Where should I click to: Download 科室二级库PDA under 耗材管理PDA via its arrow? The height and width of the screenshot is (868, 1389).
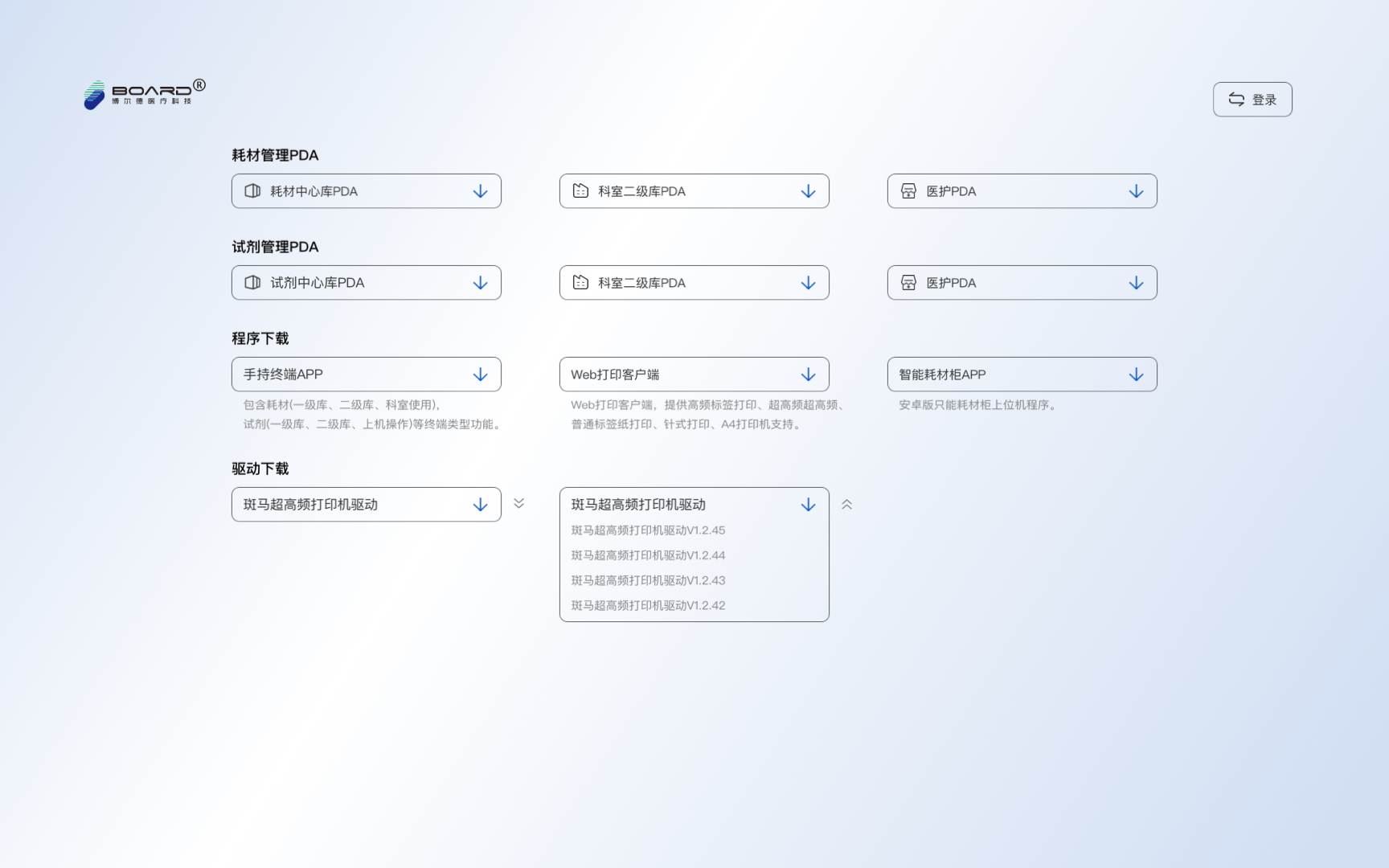808,191
